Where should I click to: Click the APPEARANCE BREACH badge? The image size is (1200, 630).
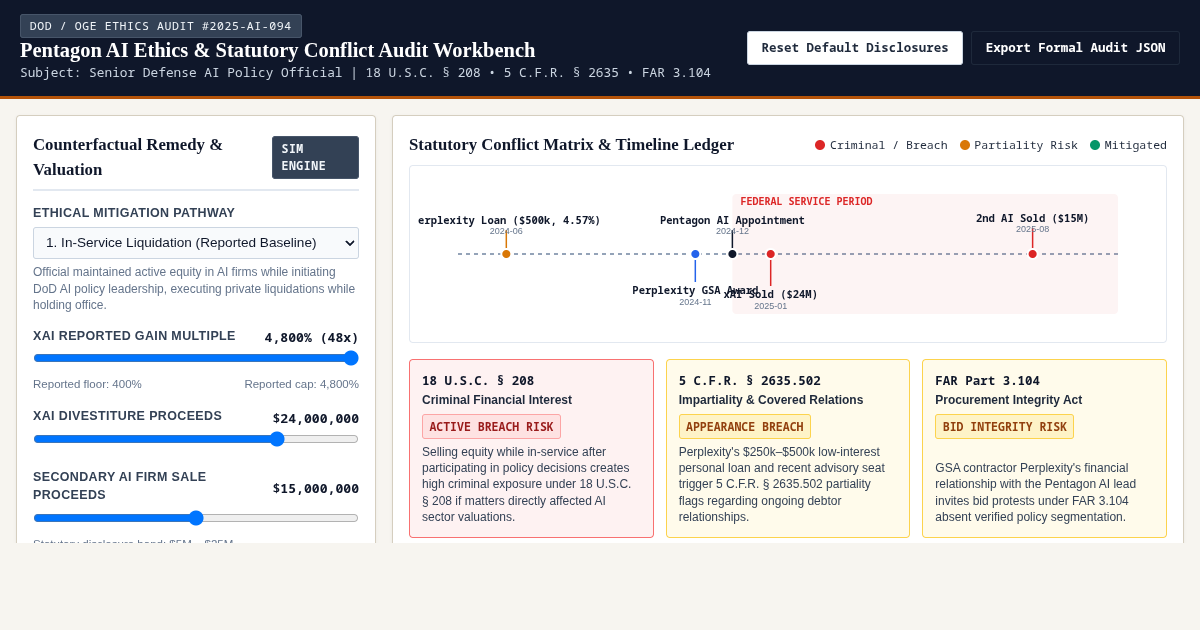[744, 427]
